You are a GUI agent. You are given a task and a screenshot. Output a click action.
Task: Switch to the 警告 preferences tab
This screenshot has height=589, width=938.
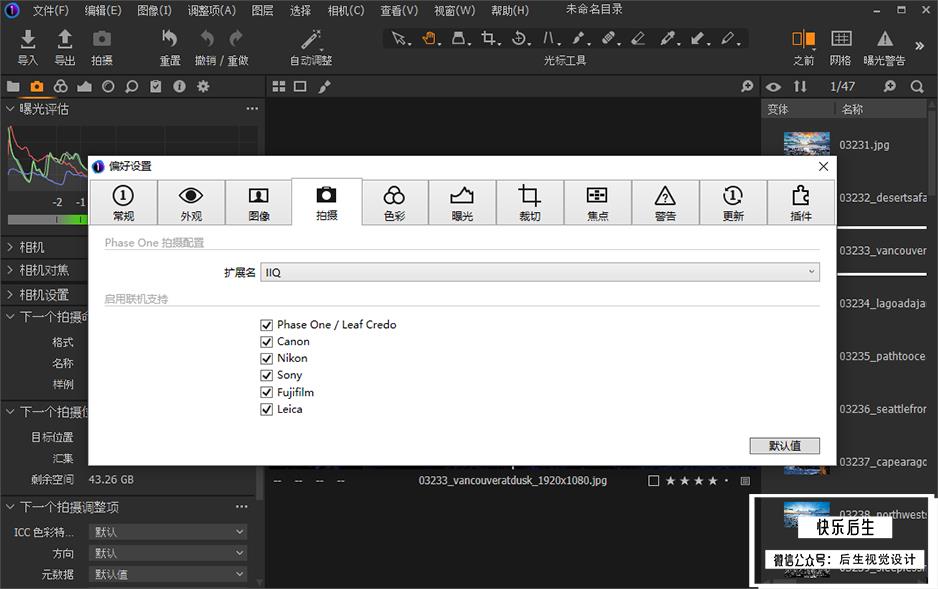coord(665,203)
